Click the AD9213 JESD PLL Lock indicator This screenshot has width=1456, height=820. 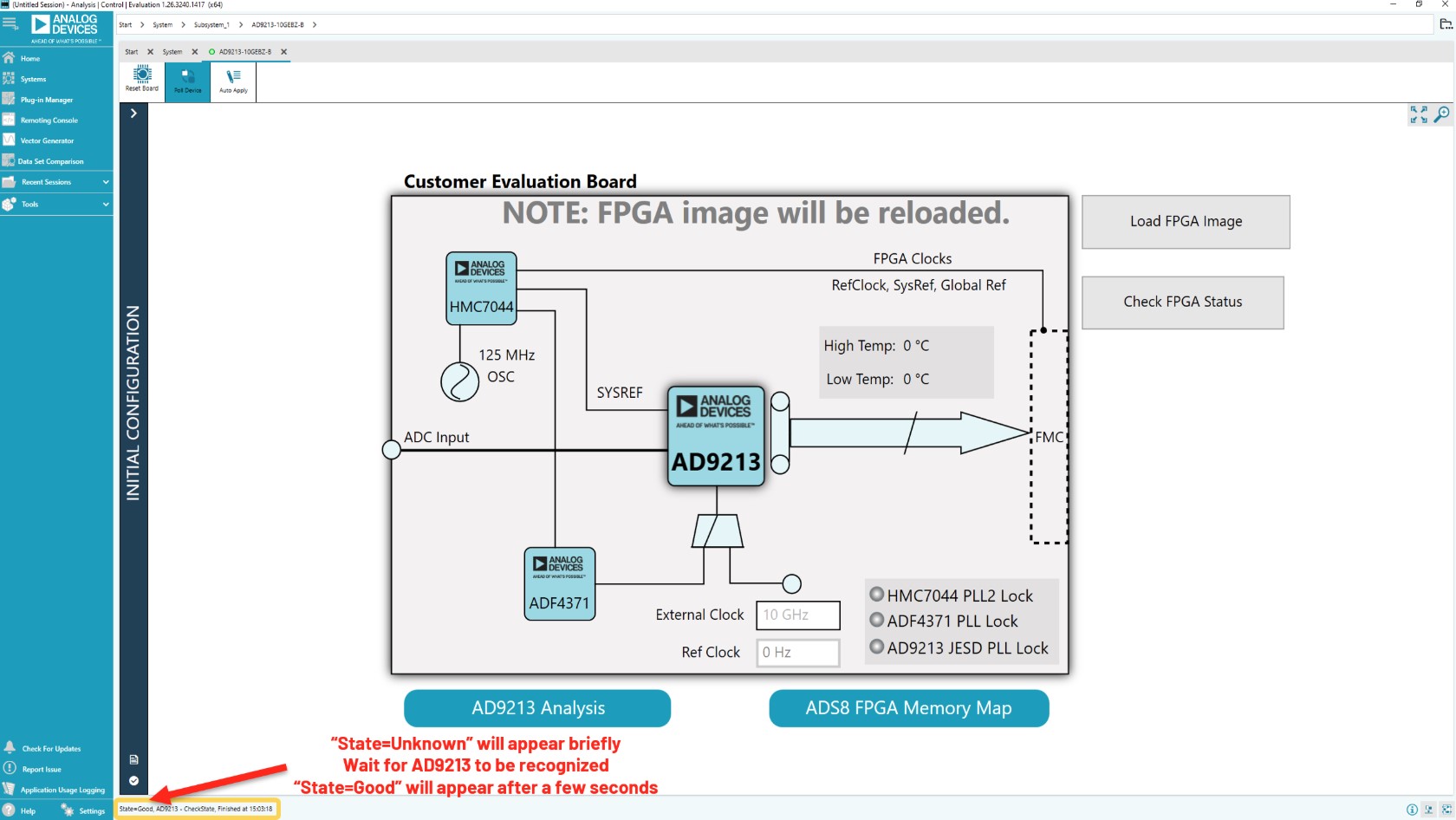tap(878, 648)
